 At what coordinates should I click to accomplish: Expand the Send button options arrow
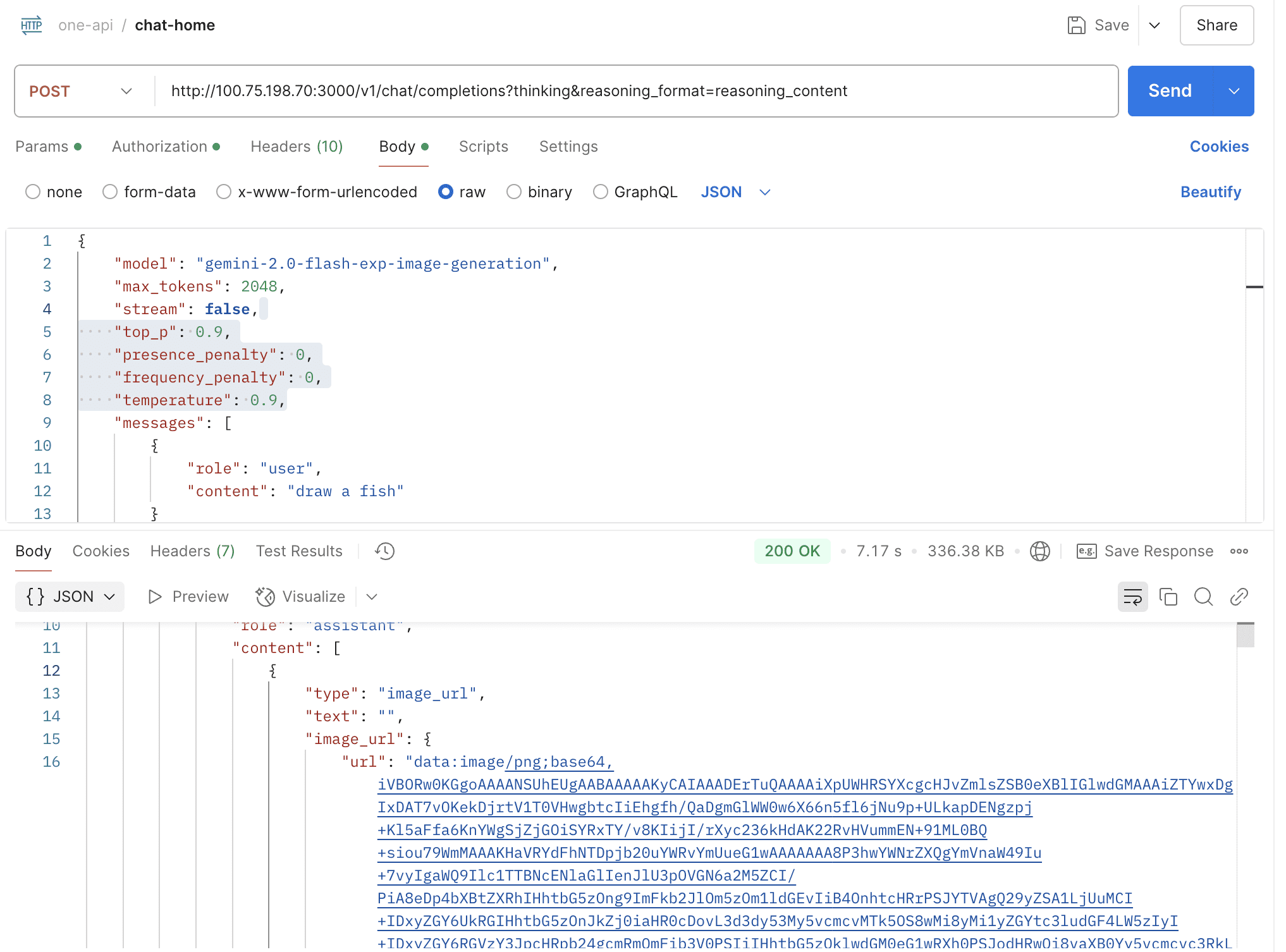pyautogui.click(x=1234, y=91)
